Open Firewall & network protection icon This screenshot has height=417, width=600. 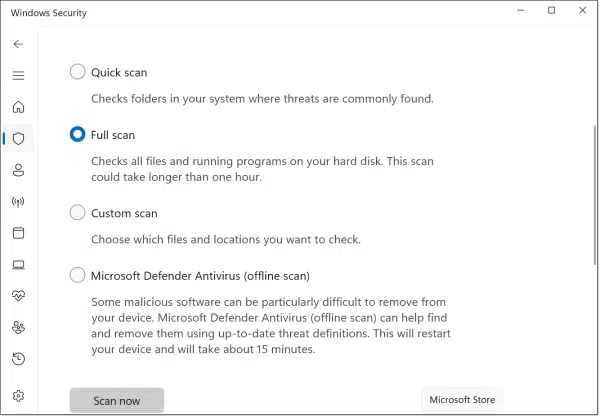(x=18, y=202)
